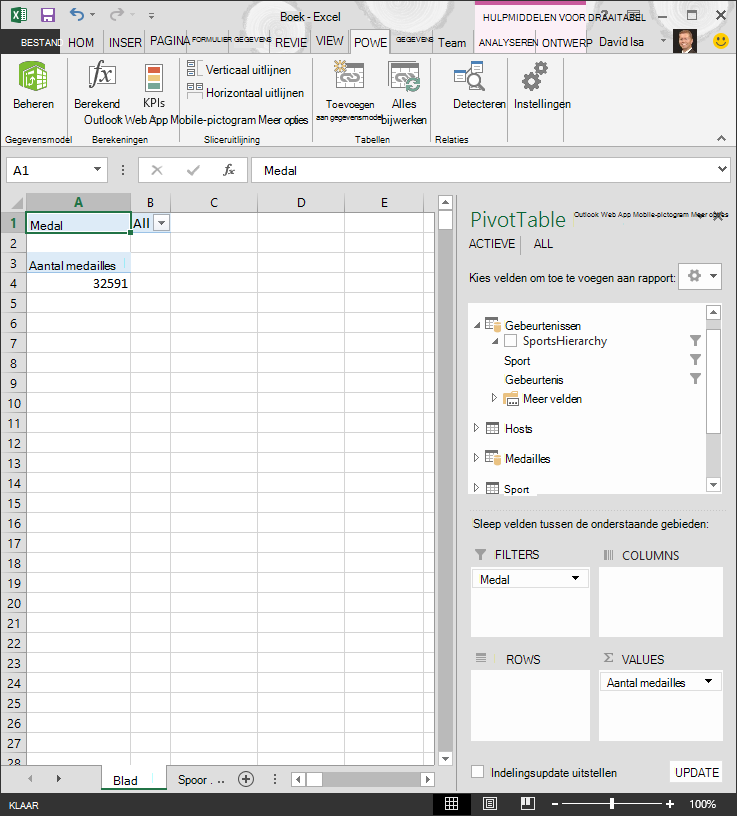Open the Team ribbon tab
Viewport: 737px width, 816px height.
pos(452,42)
